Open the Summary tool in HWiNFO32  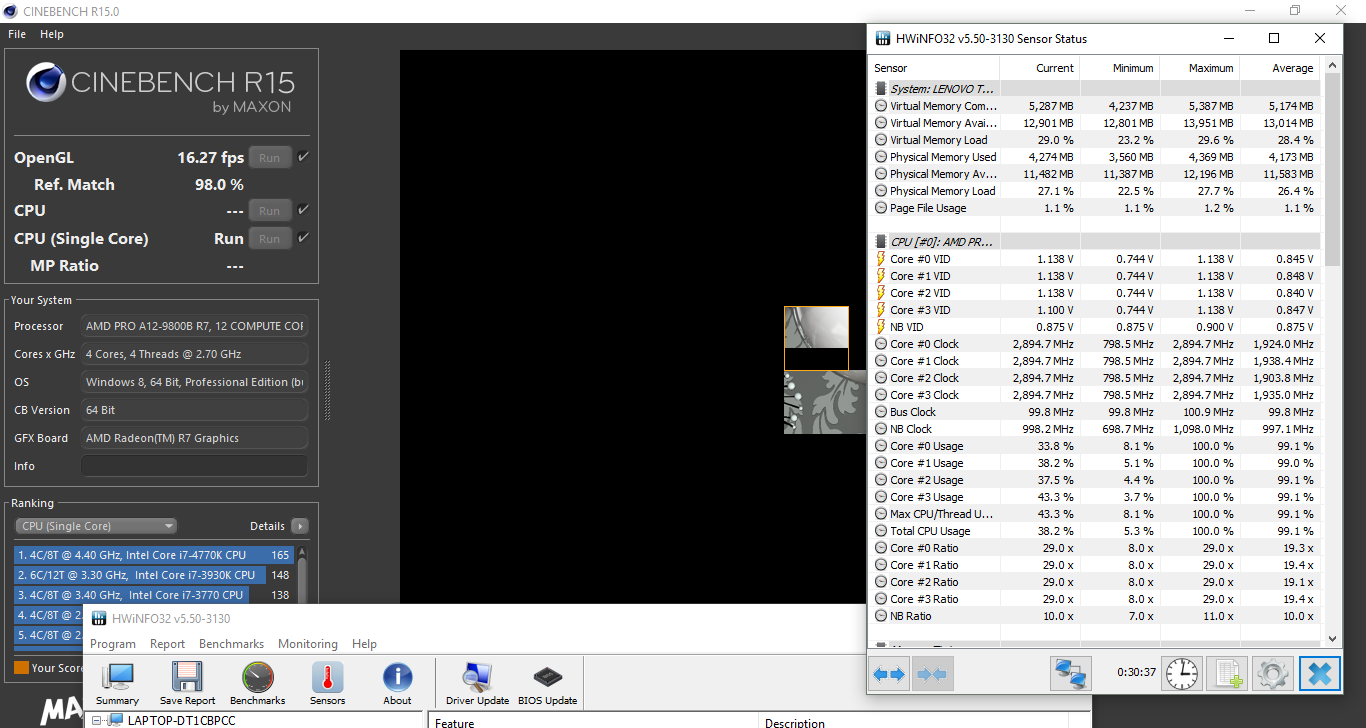tap(117, 684)
